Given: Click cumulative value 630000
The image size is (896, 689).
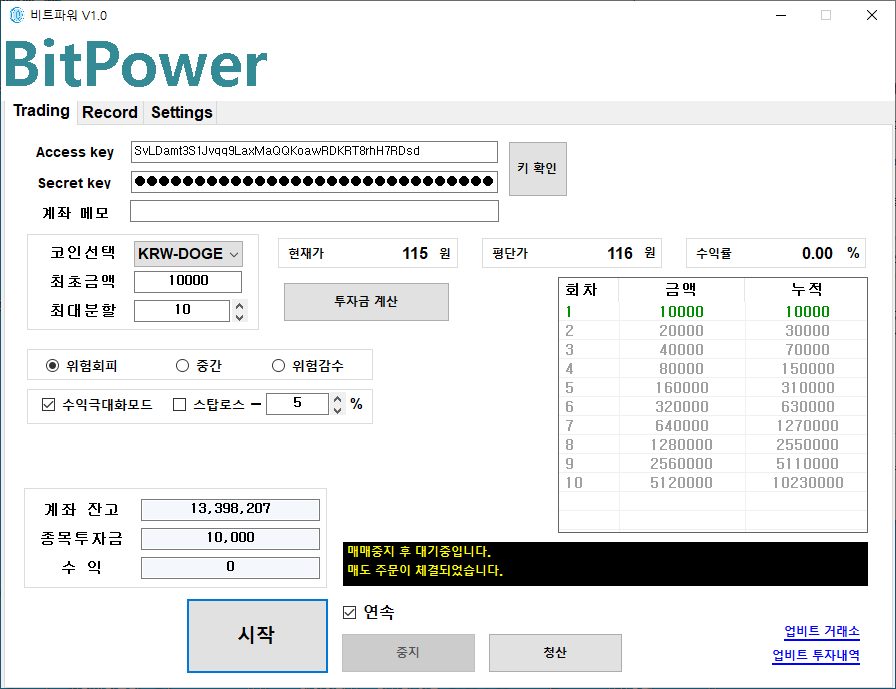Looking at the screenshot, I should pyautogui.click(x=807, y=407).
